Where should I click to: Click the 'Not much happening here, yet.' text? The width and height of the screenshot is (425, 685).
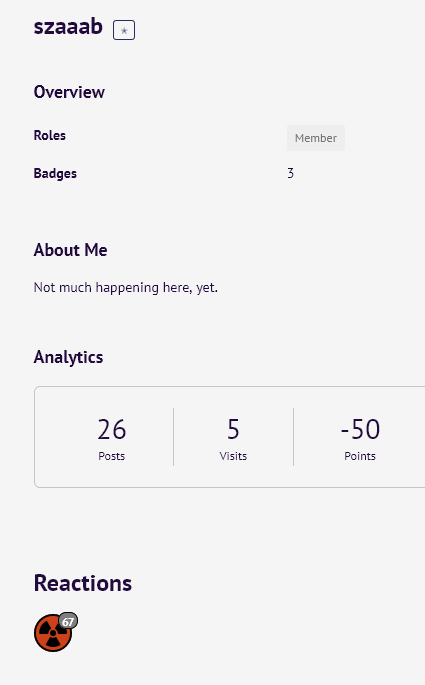coord(126,287)
